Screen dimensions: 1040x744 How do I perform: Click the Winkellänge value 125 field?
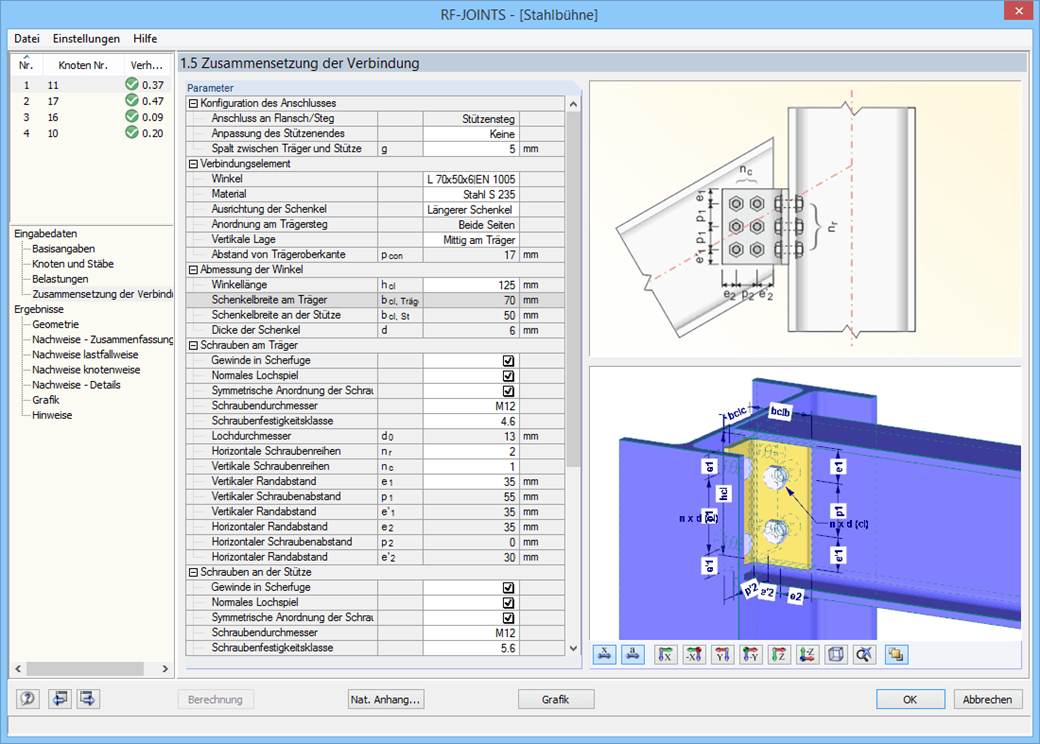coord(470,285)
